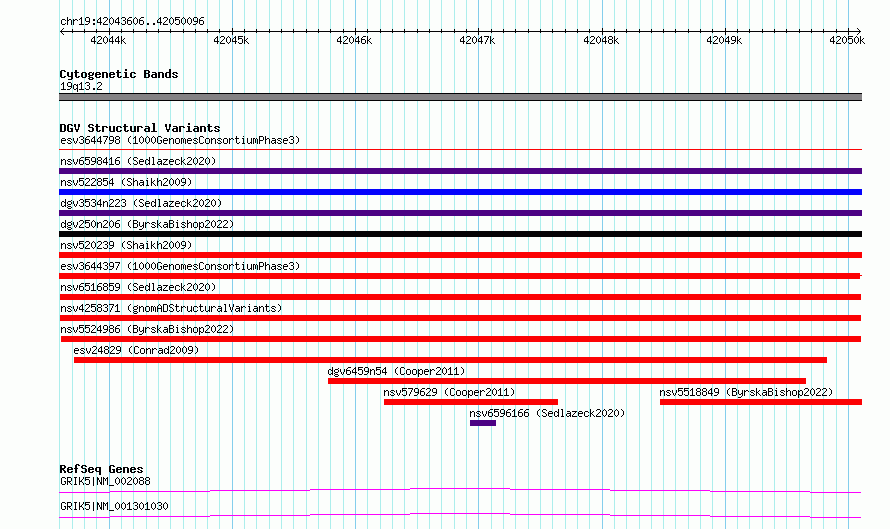Viewport: 890px width, 529px height.
Task: Open the dgv3534n223 (Sedlazeck2020) label
Action: (141, 203)
